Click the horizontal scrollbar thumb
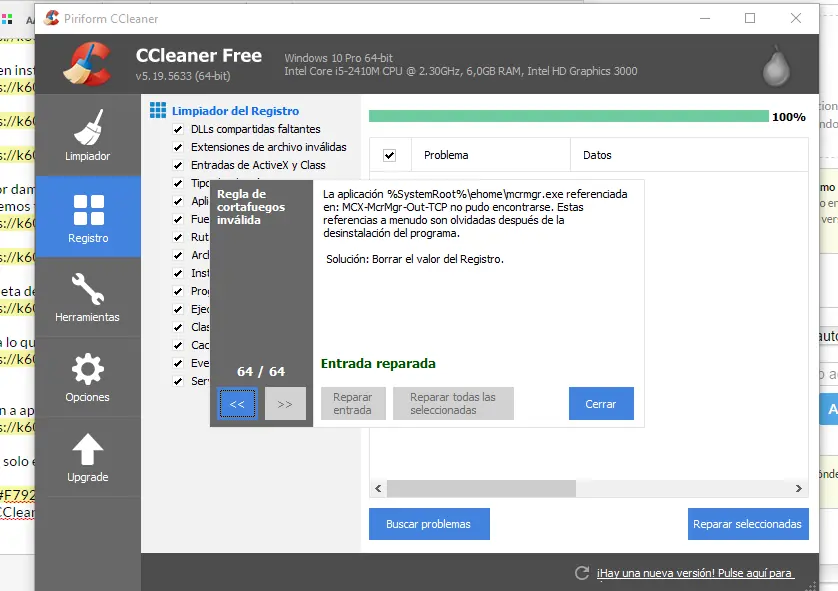838x591 pixels. coord(481,488)
